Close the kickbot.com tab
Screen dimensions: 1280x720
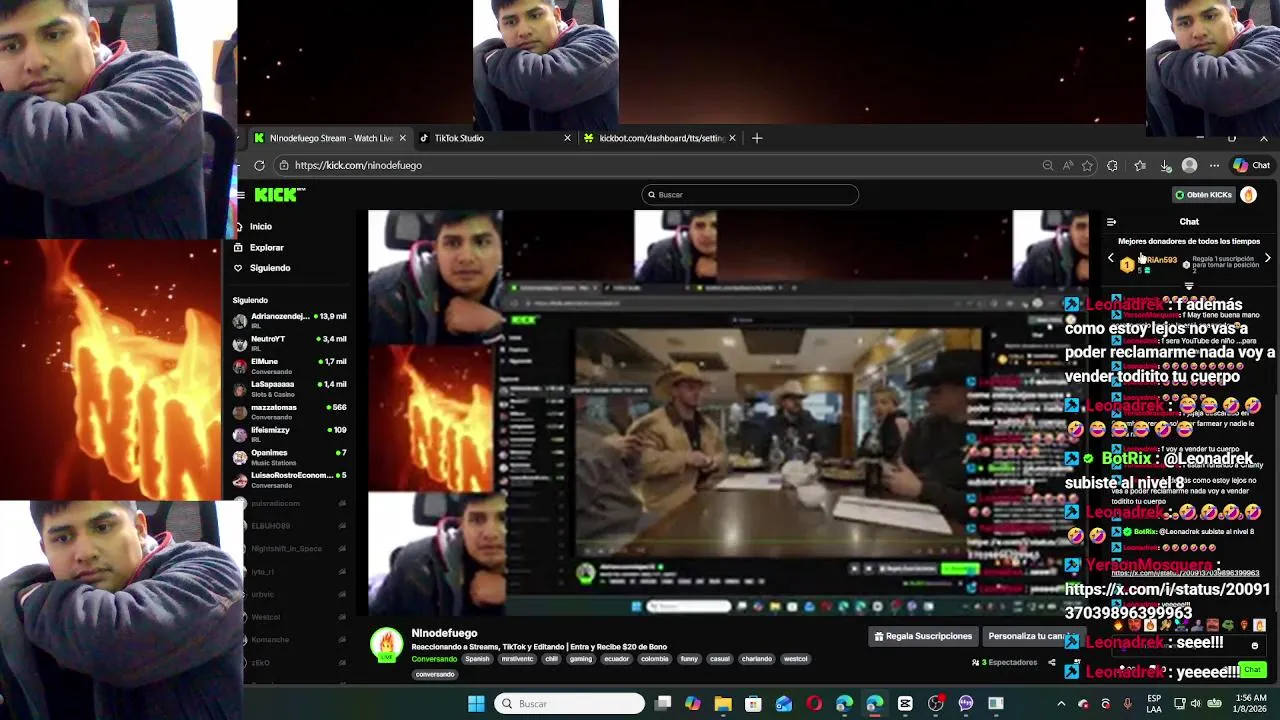pos(732,138)
